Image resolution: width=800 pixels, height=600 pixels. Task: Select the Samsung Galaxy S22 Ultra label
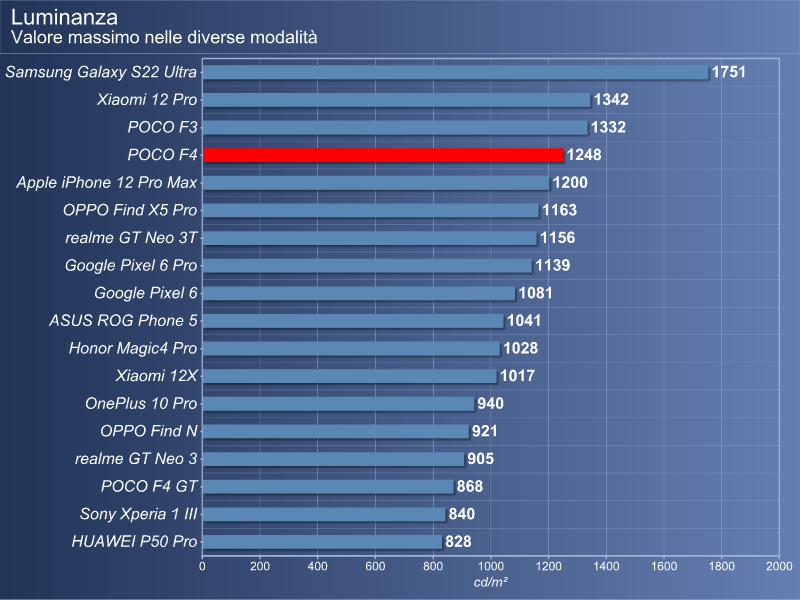[101, 72]
